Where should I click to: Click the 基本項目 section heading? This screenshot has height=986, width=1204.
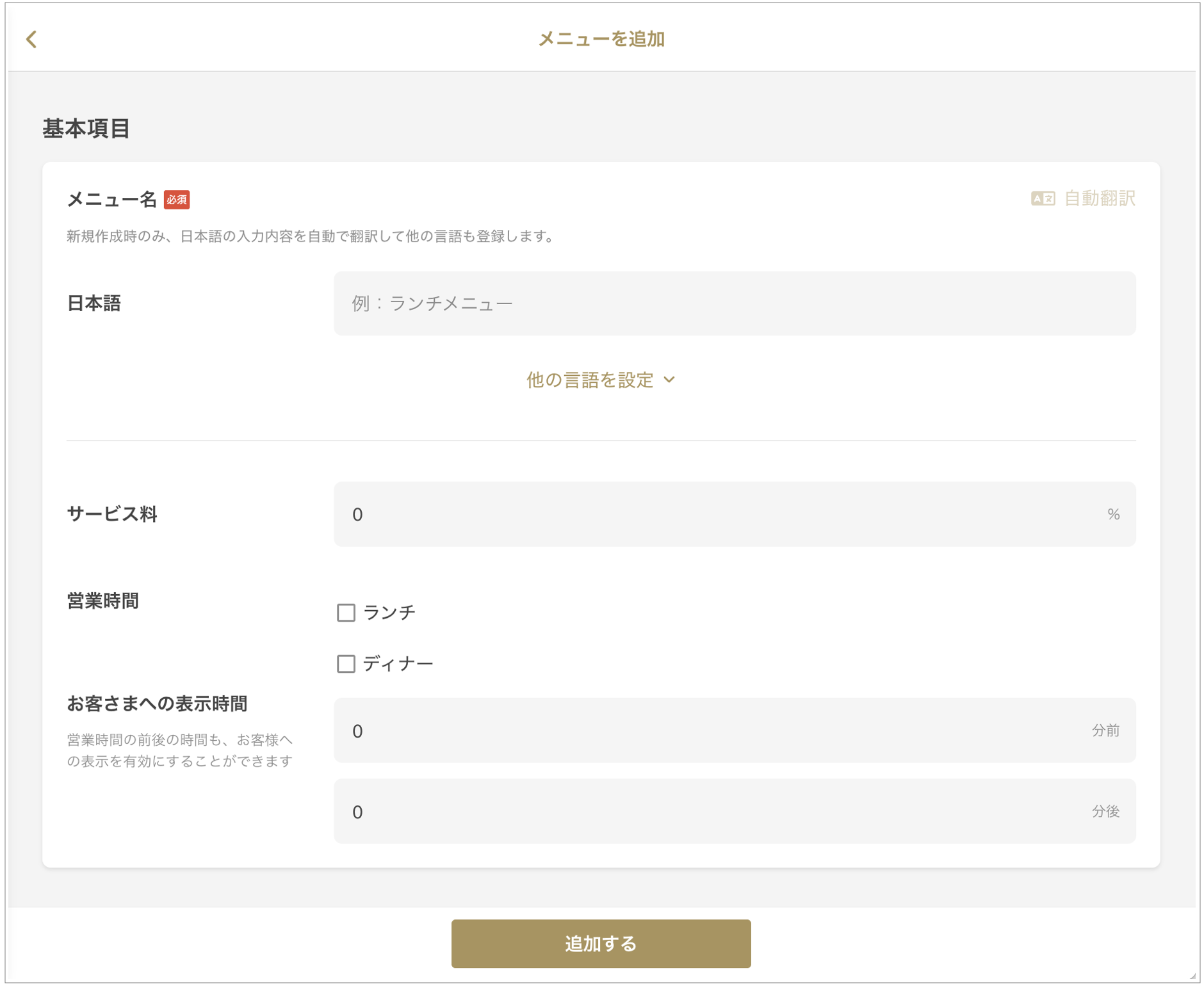(86, 129)
